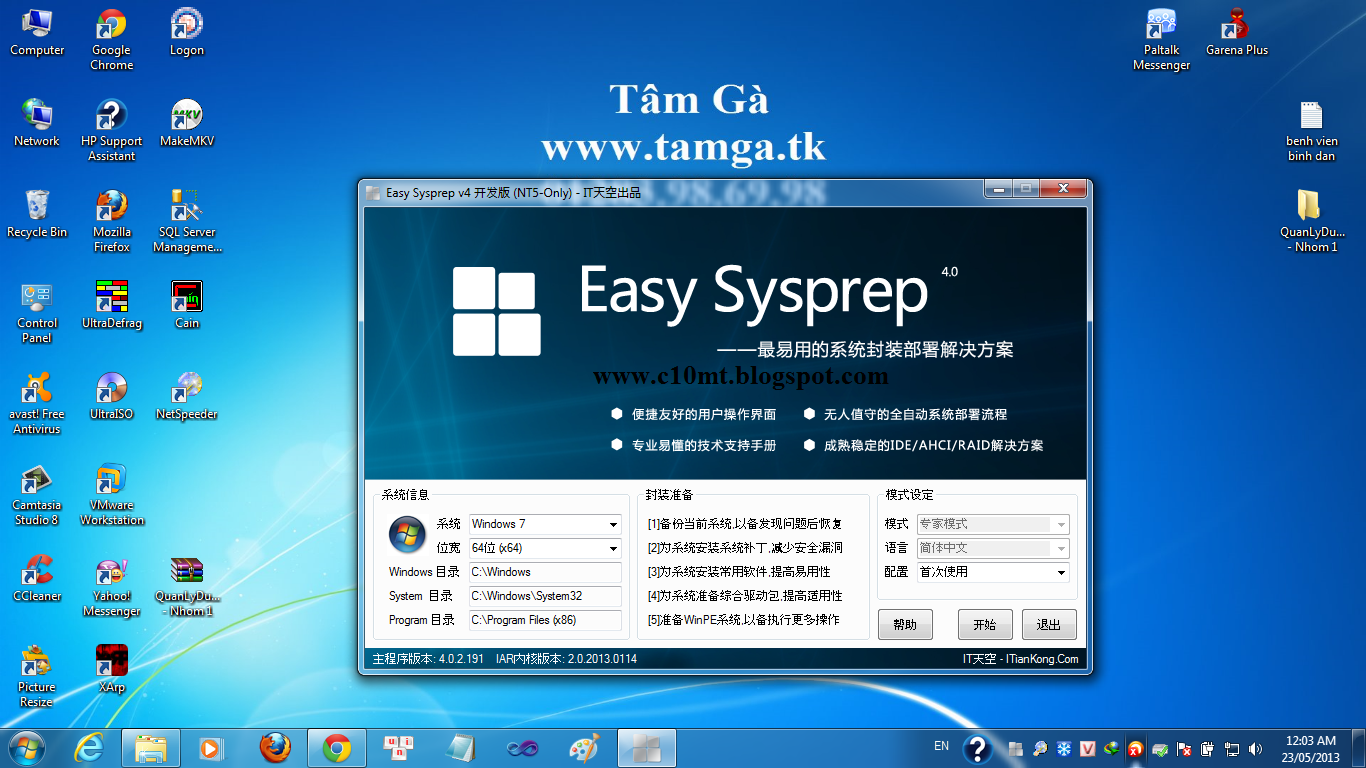1366x768 pixels.
Task: Click the Windows 目录 path field
Action: point(545,572)
